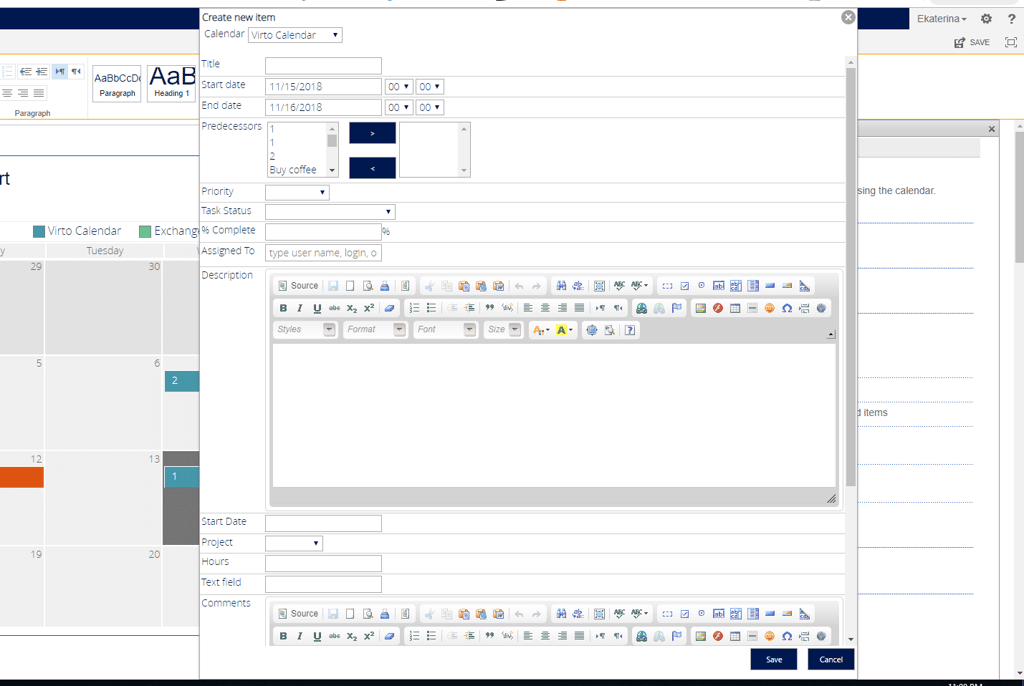The height and width of the screenshot is (686, 1024).
Task: Insert smiley in Description editor
Action: coord(769,308)
